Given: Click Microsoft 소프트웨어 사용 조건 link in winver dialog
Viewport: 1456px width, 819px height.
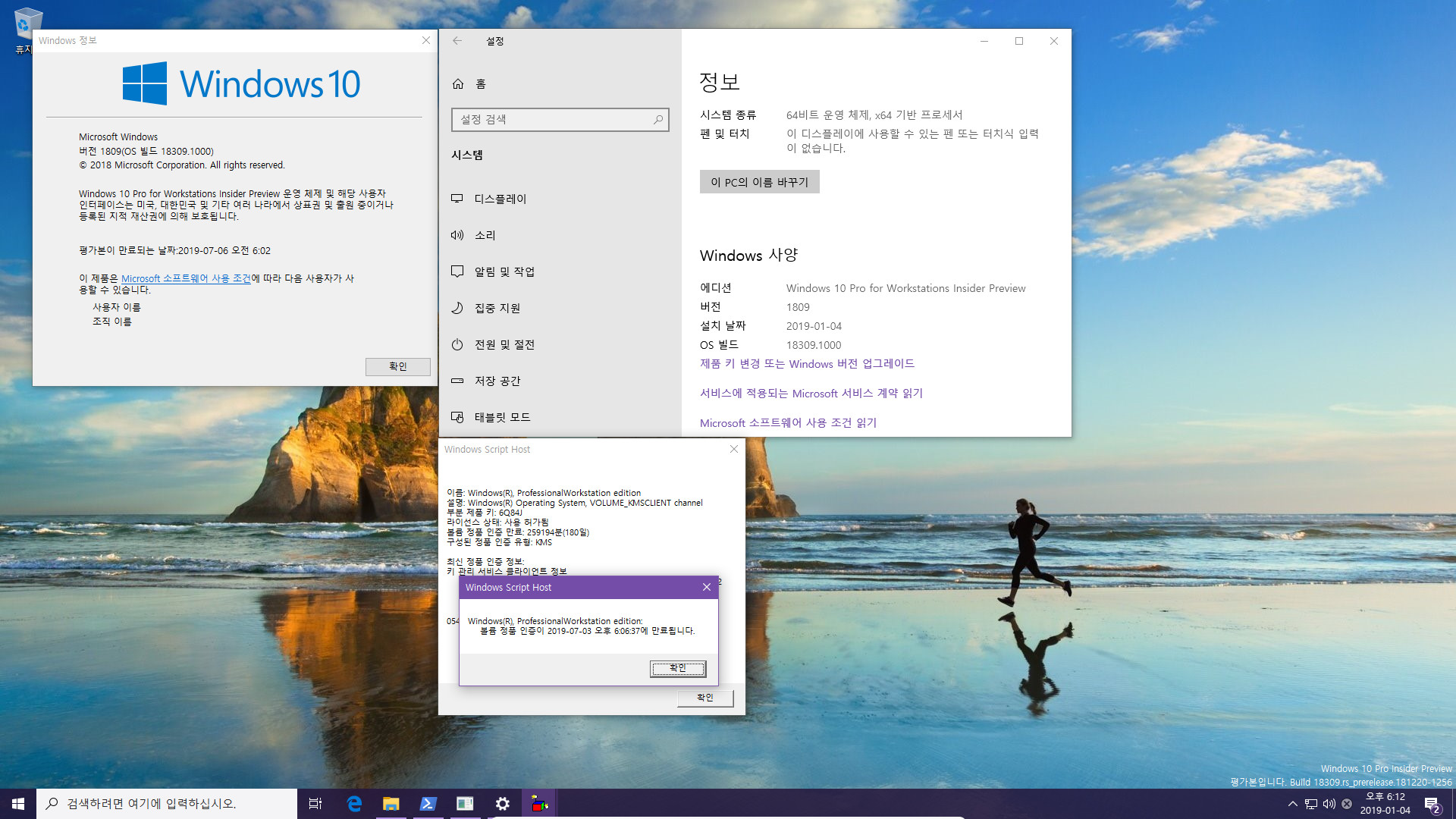Looking at the screenshot, I should coord(186,278).
